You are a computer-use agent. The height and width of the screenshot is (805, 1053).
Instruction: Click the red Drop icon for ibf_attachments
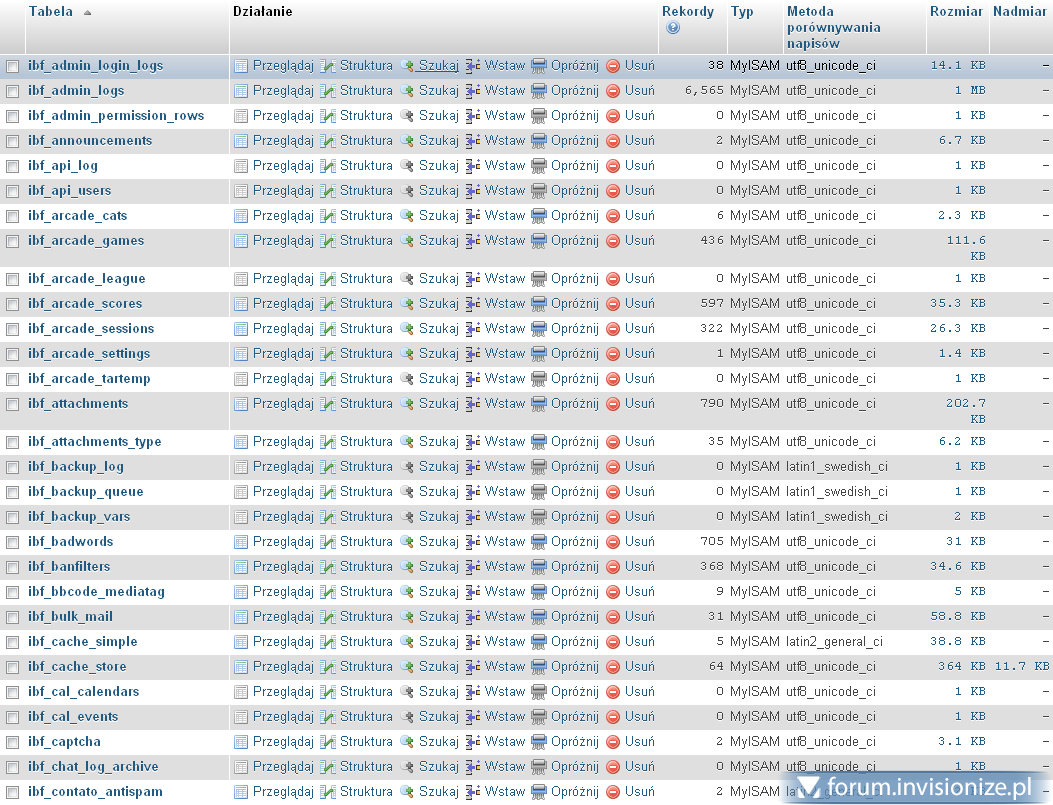click(x=613, y=404)
